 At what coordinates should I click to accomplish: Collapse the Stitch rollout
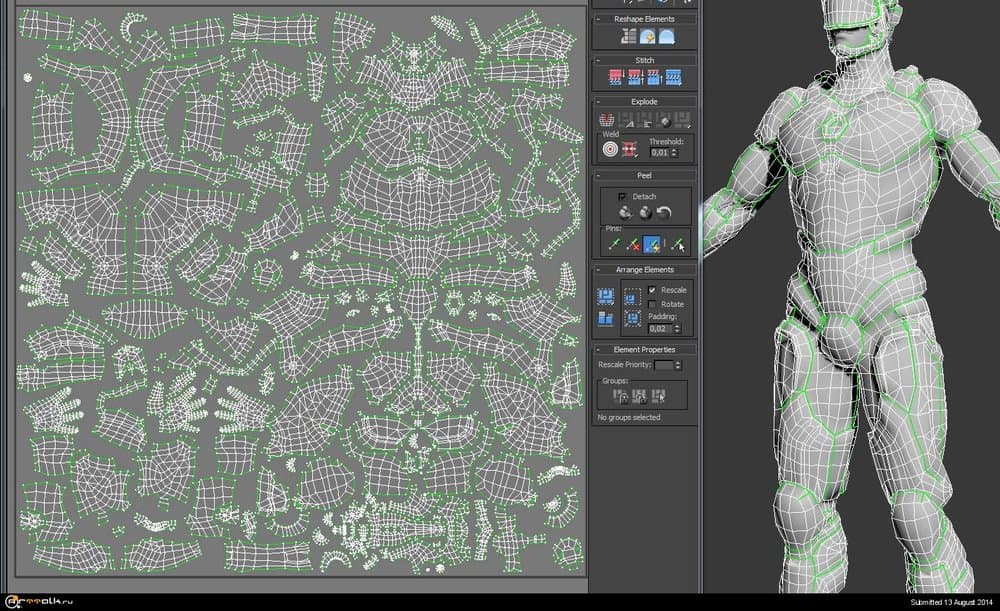point(644,60)
